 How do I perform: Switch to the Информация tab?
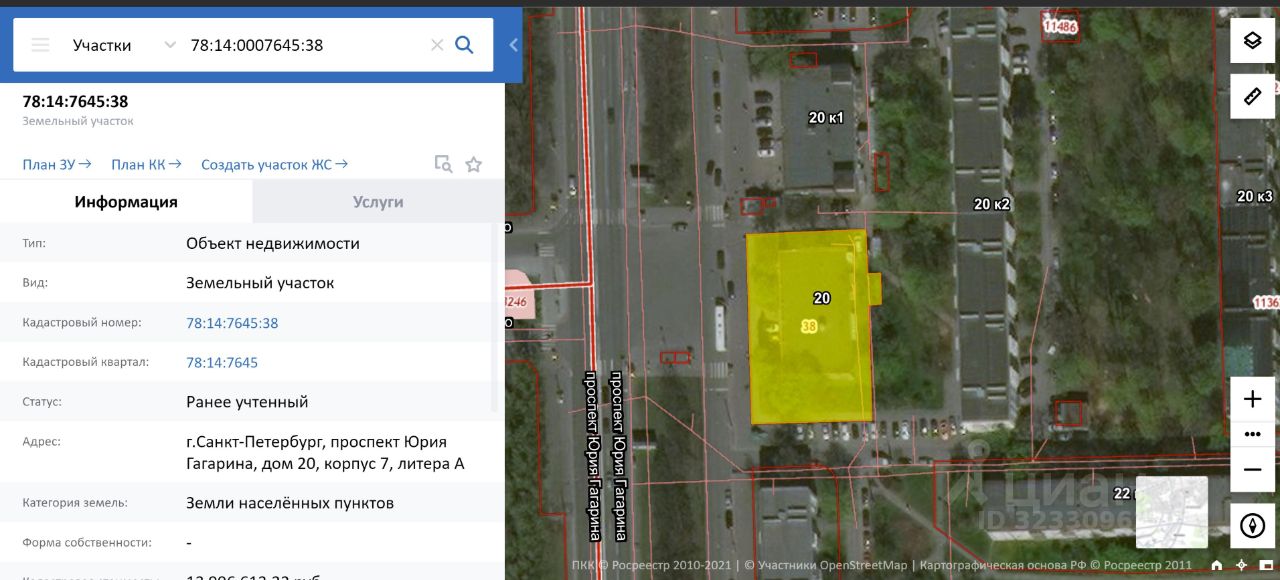[126, 202]
